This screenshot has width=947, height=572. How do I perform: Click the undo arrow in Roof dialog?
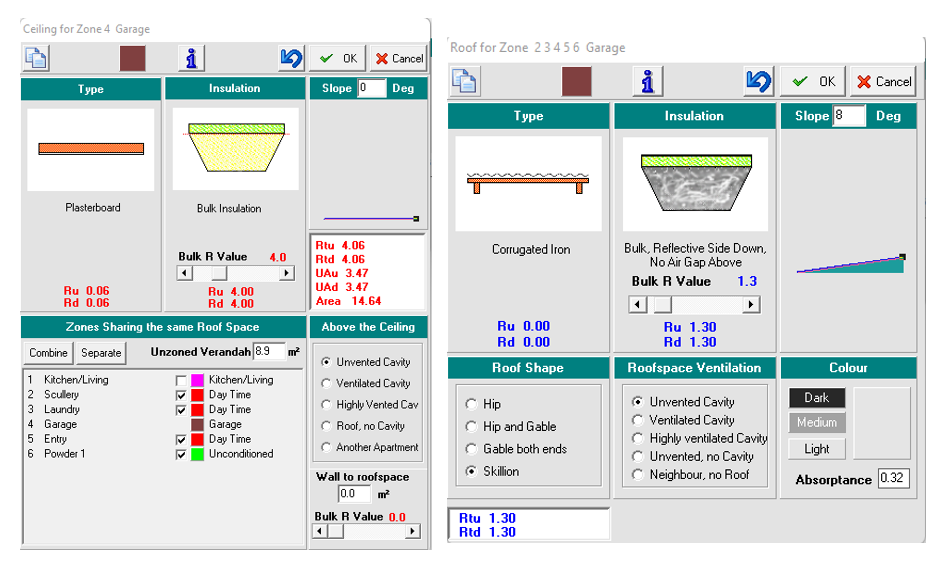click(759, 81)
